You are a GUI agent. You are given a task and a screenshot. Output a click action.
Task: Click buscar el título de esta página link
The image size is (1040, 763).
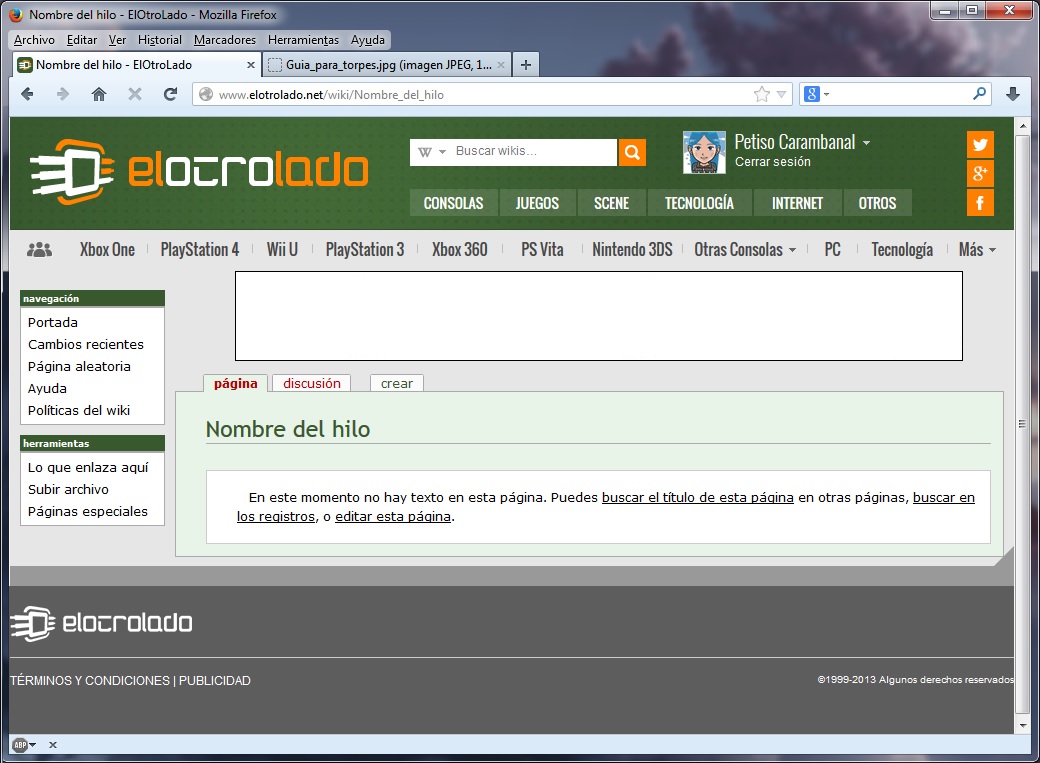[x=698, y=498]
